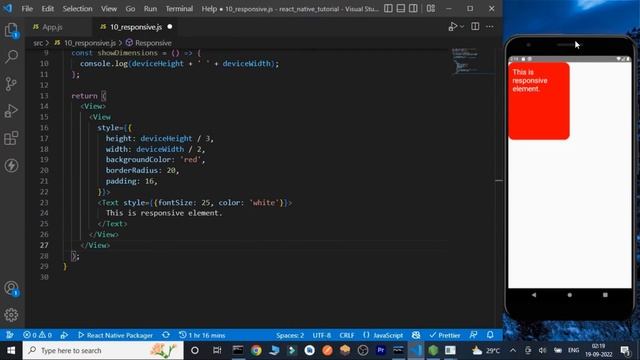This screenshot has width=640, height=360.
Task: Toggle the primary side bar layout icon
Action: tap(388, 8)
